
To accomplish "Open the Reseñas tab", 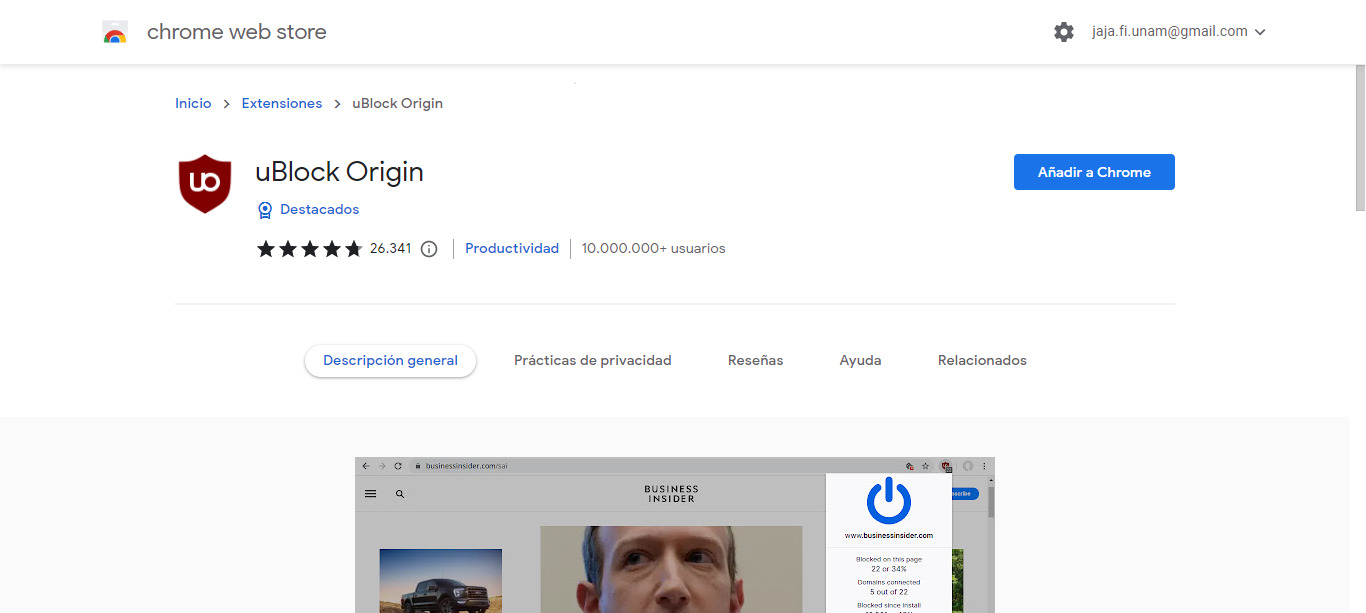I will tap(756, 361).
